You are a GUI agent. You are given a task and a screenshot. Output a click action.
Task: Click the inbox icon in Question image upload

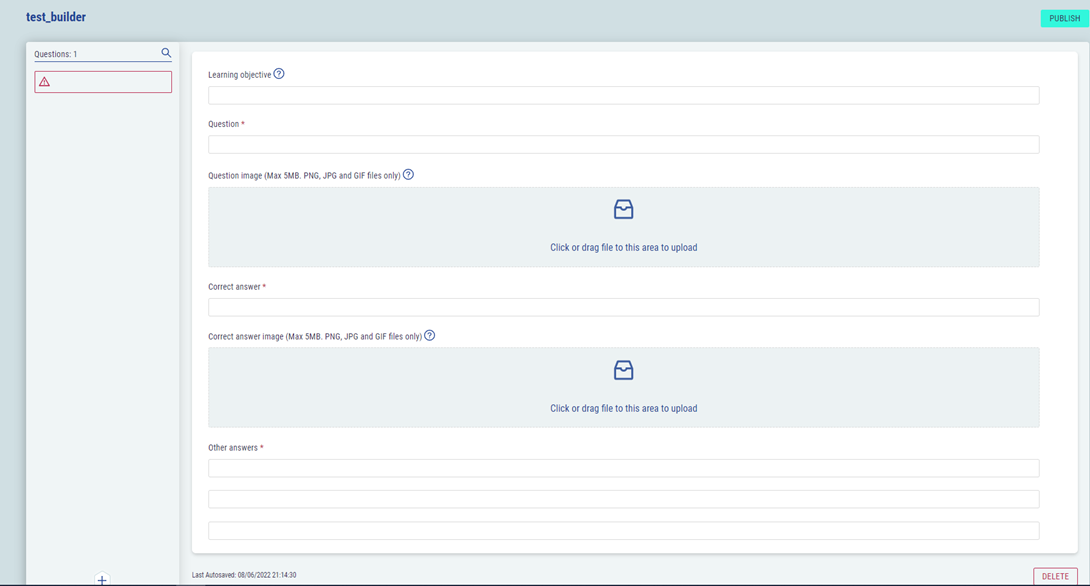pyautogui.click(x=623, y=209)
